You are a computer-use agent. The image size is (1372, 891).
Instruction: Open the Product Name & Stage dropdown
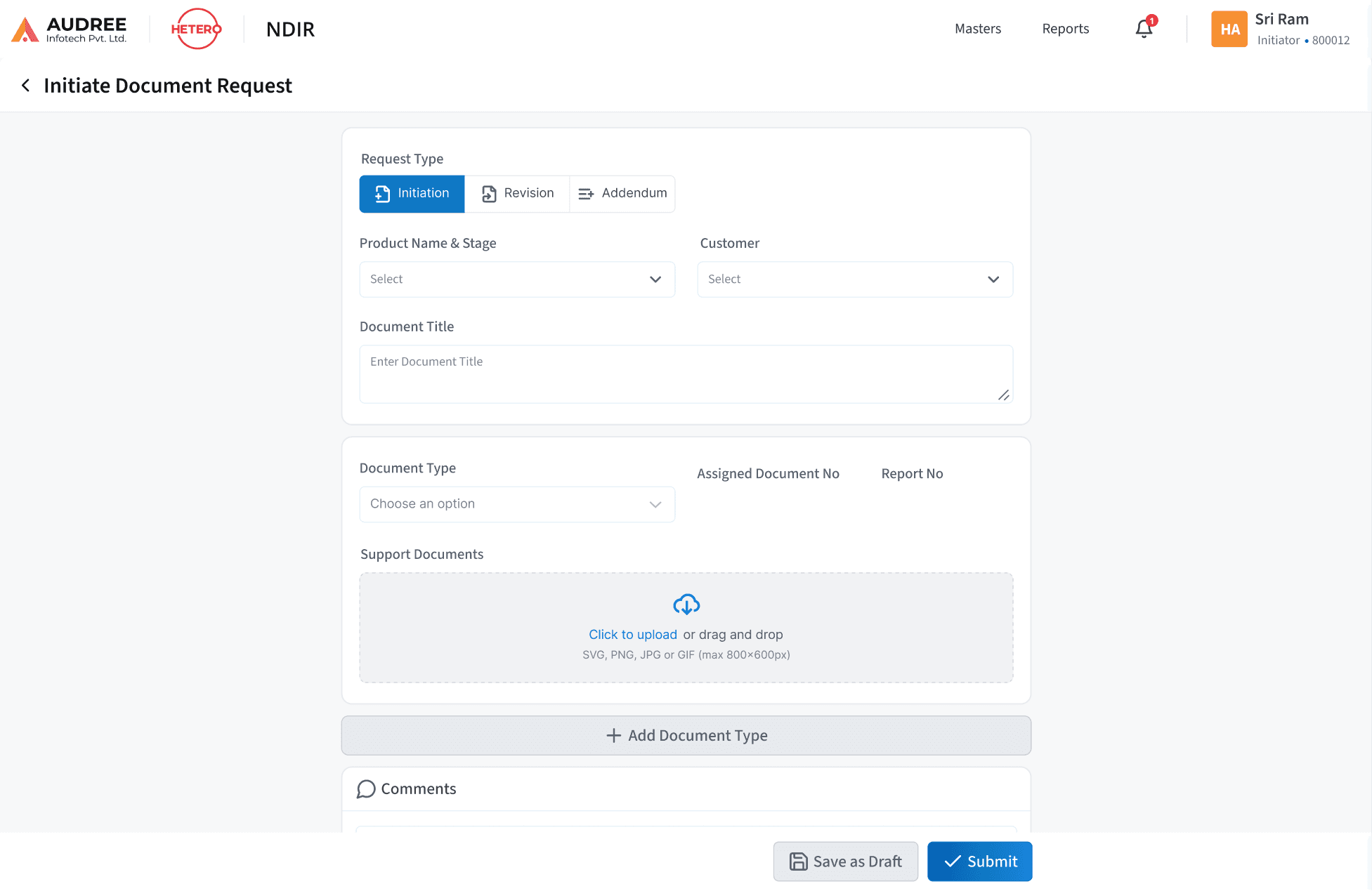tap(516, 279)
